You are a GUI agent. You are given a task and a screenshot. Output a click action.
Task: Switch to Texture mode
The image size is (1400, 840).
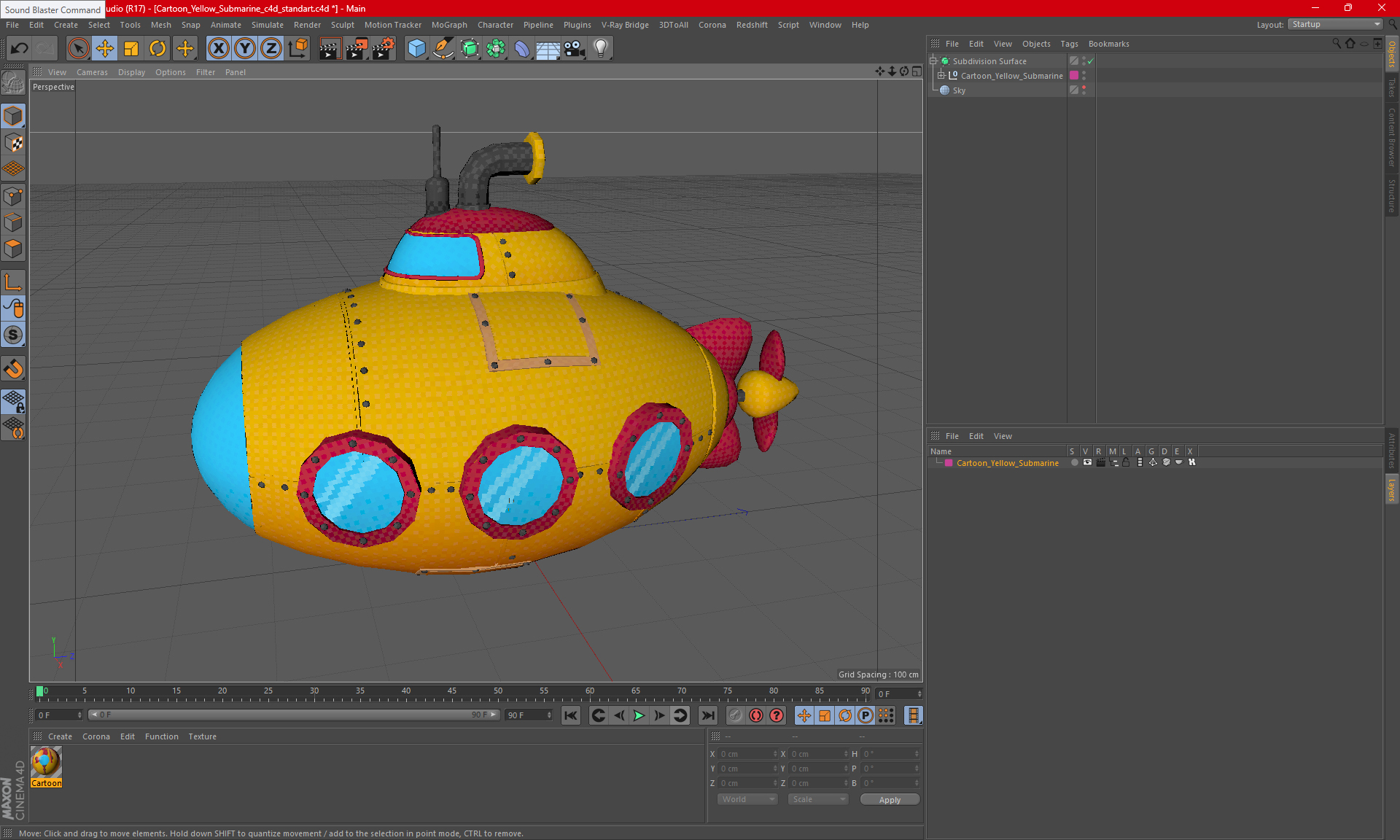pyautogui.click(x=14, y=143)
